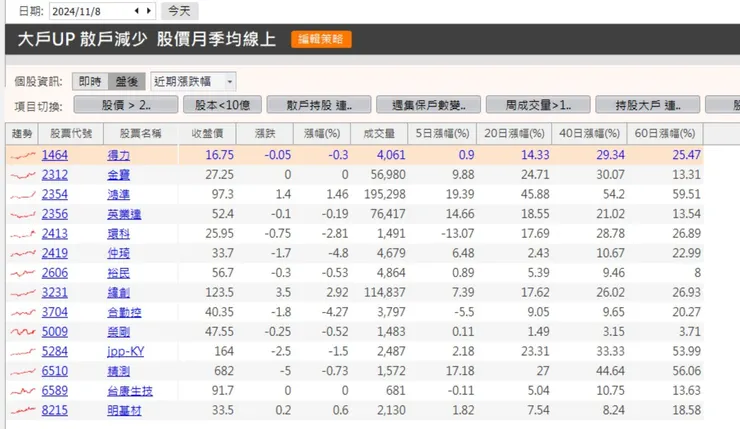
Task: Sort by the 60日漲幅(%) column header
Action: [665, 134]
